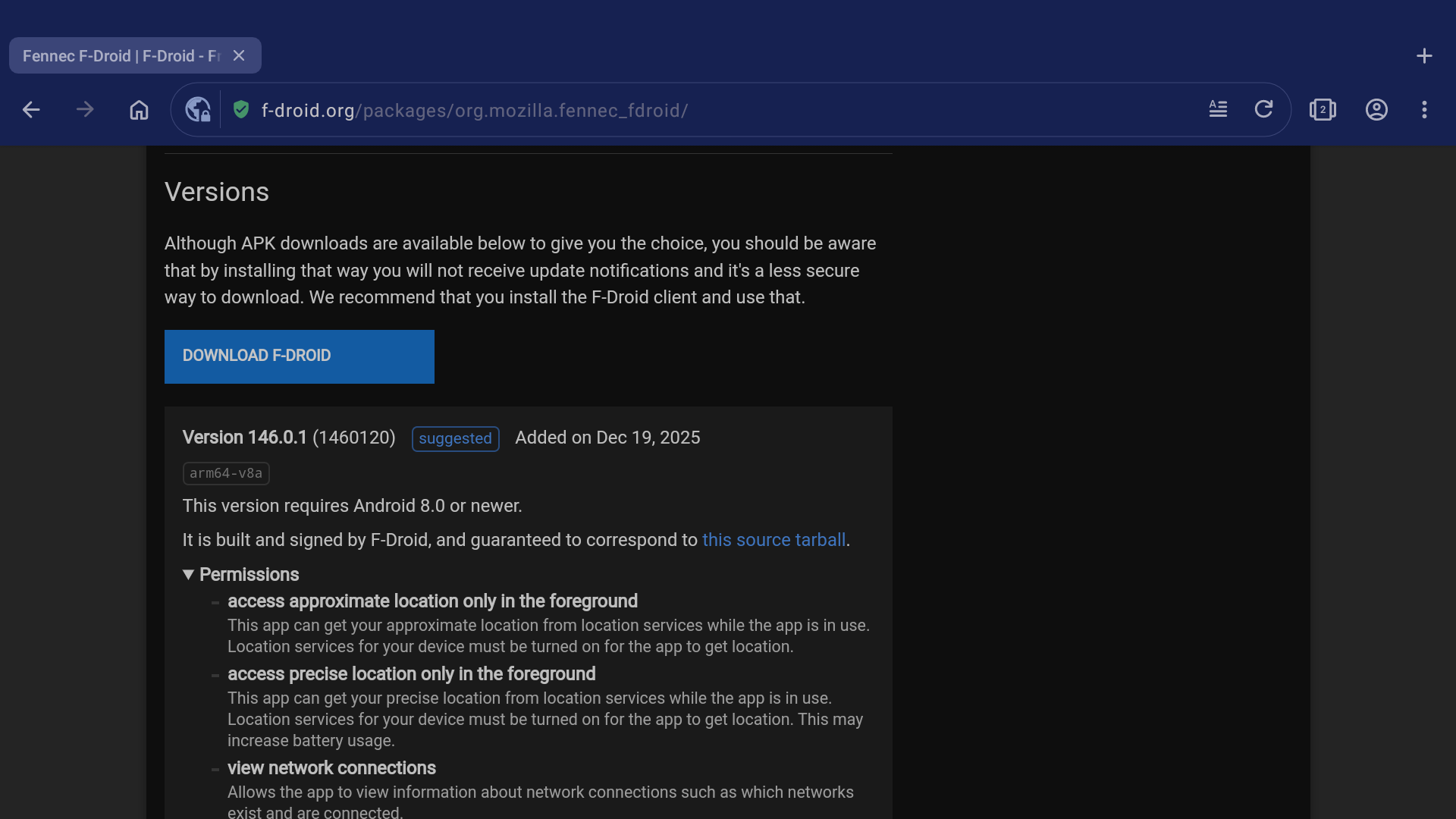Screen dimensions: 1456x819
Task: Reload the current page
Action: tap(1263, 109)
